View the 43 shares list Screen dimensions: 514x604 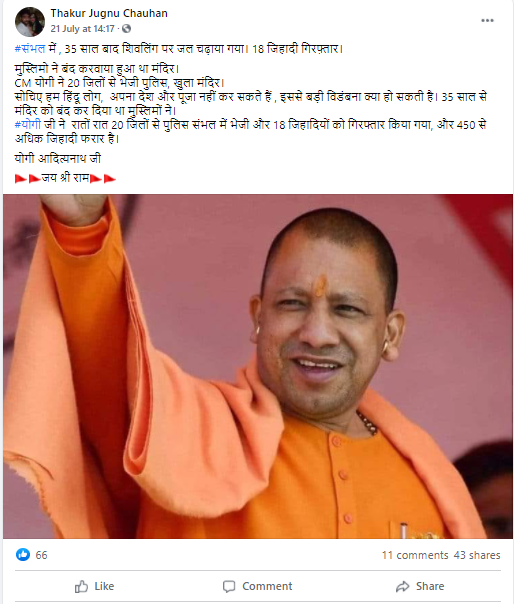tap(477, 555)
